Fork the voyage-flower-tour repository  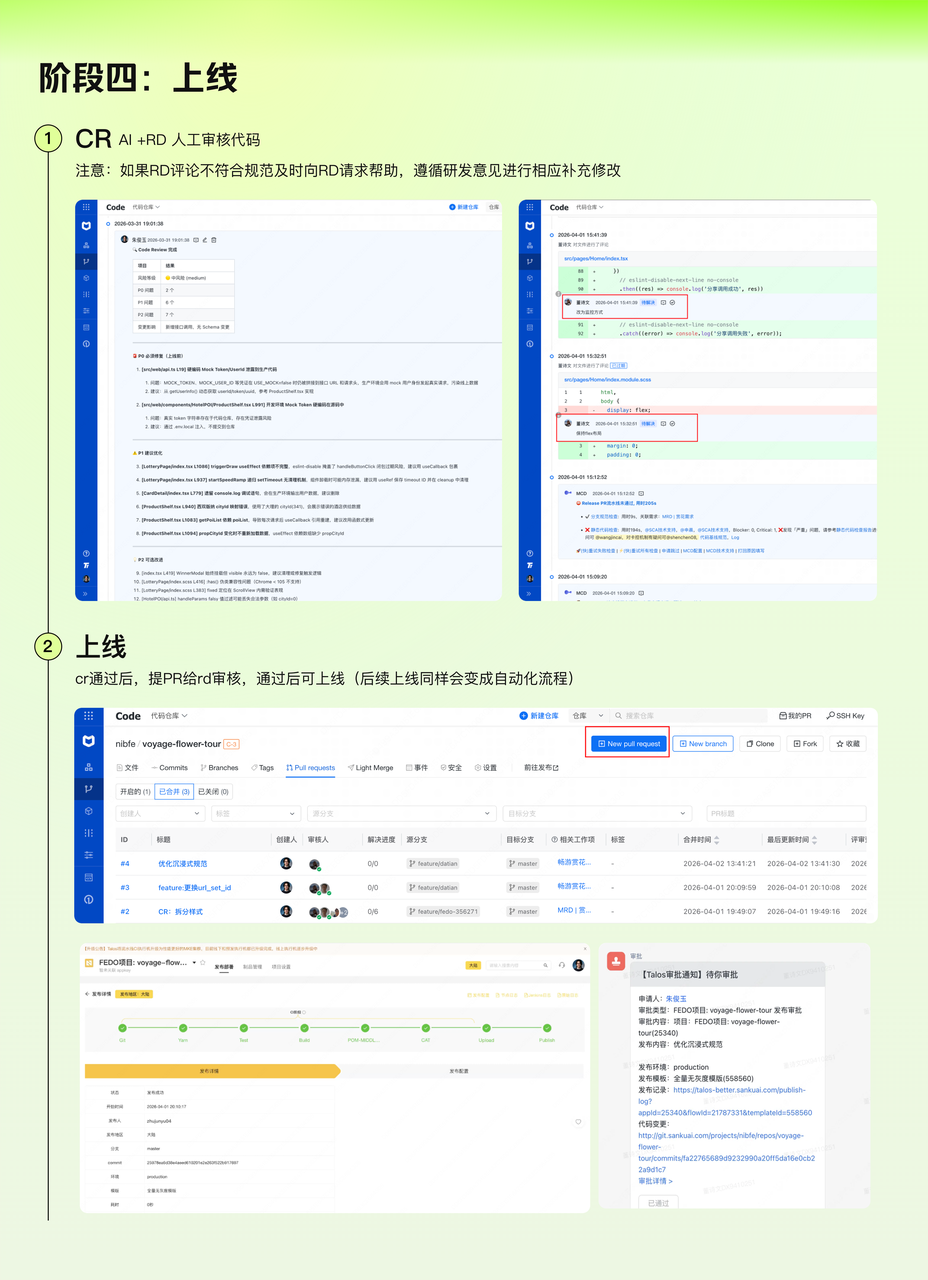tap(805, 744)
